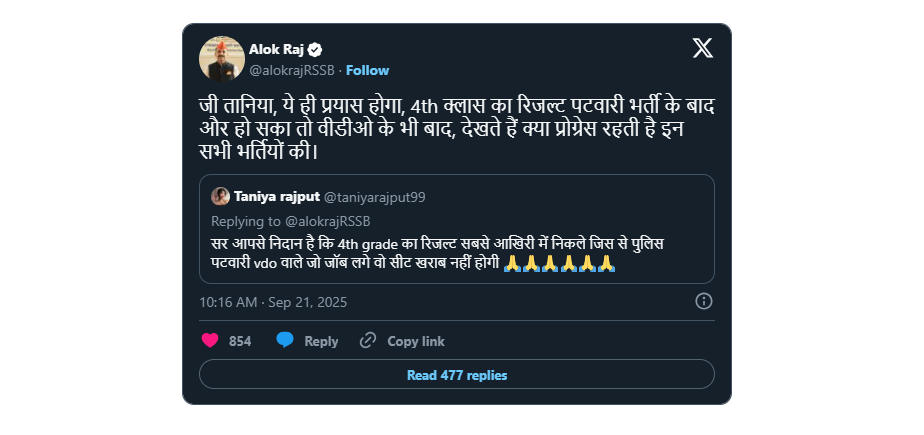Click the blue reply bubble icon
Viewport: 924px width, 435px height.
coord(285,341)
